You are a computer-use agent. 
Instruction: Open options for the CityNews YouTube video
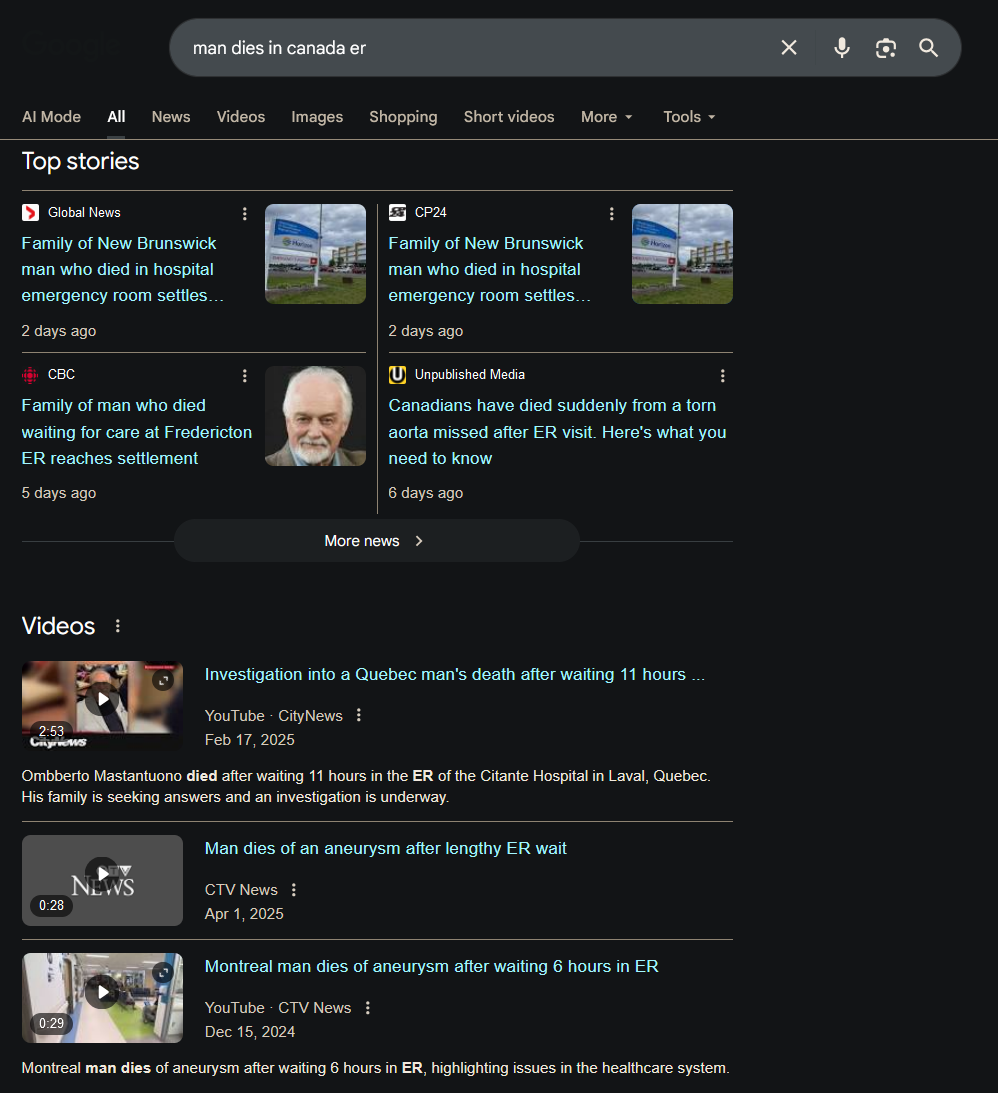click(359, 715)
